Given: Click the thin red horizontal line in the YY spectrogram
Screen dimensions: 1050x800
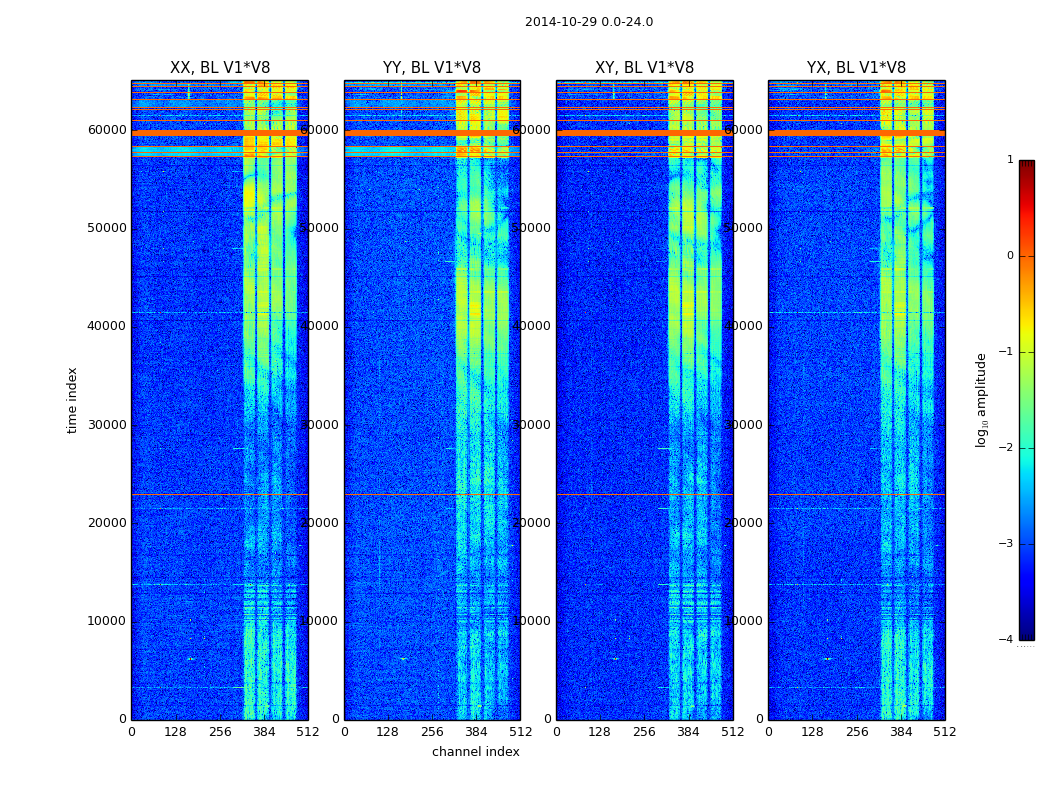Looking at the screenshot, I should (x=431, y=494).
